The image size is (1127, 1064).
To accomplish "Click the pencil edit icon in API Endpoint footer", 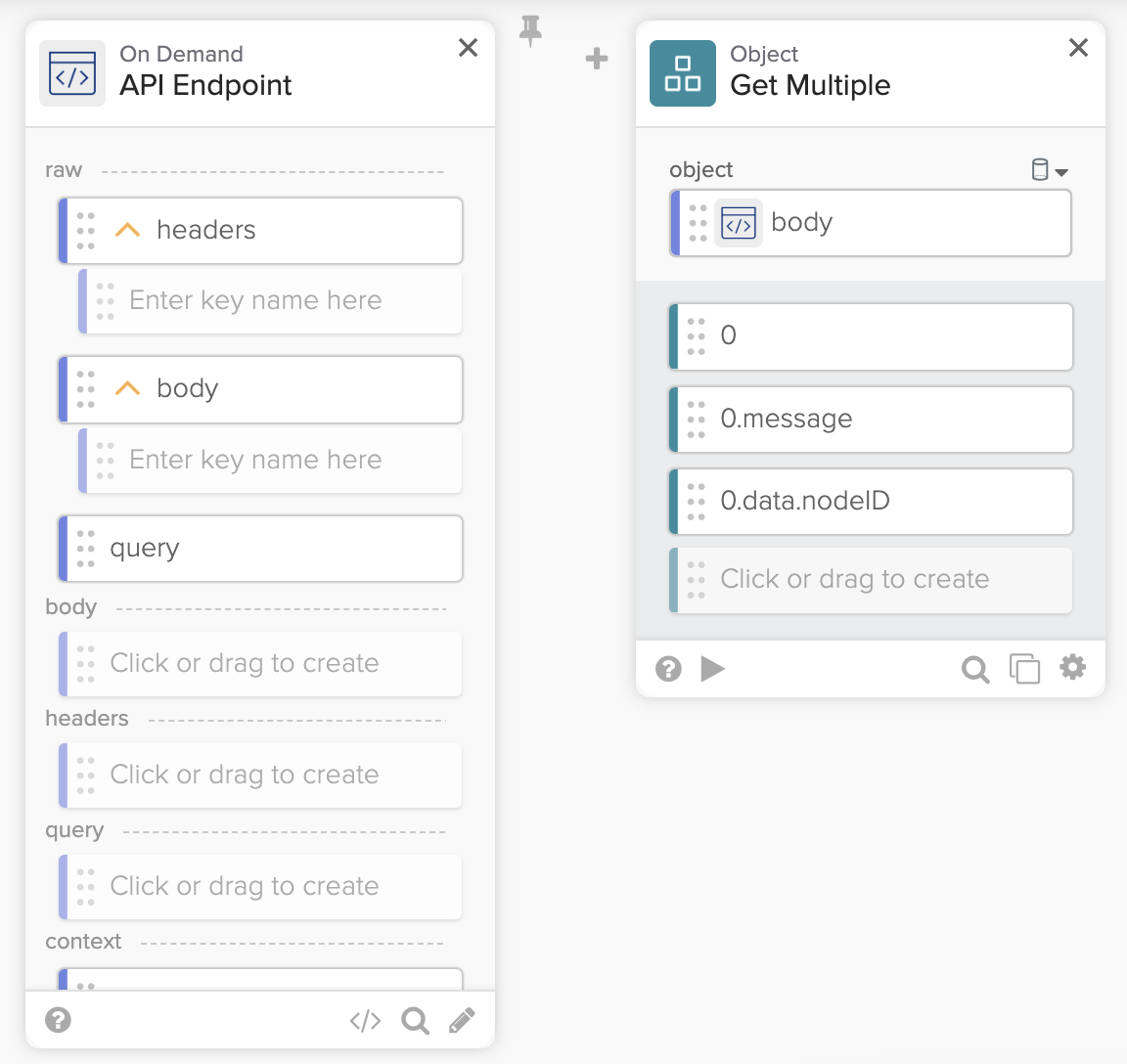I will click(x=462, y=1021).
